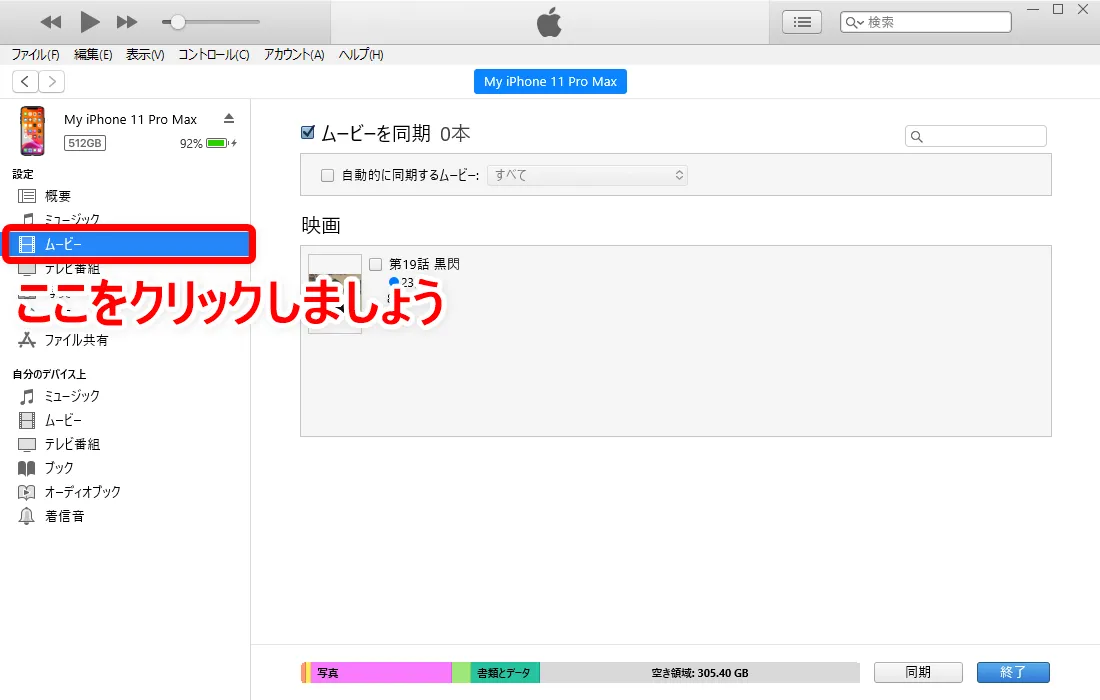The height and width of the screenshot is (700, 1100).
Task: Click the ブック book icon
Action: coord(27,468)
